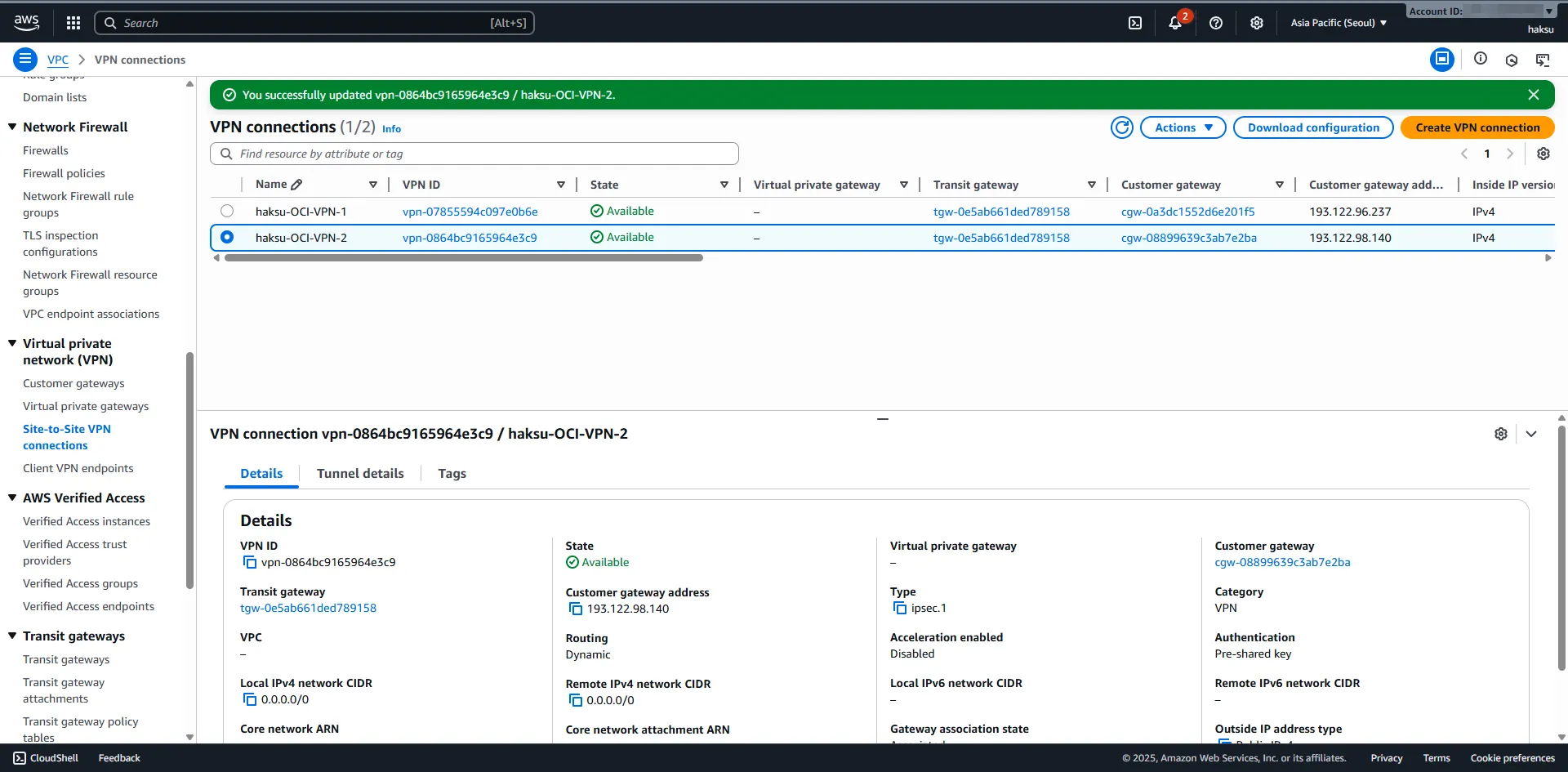
Task: Open Site-to-Site VPN connections in sidebar
Action: pyautogui.click(x=67, y=437)
